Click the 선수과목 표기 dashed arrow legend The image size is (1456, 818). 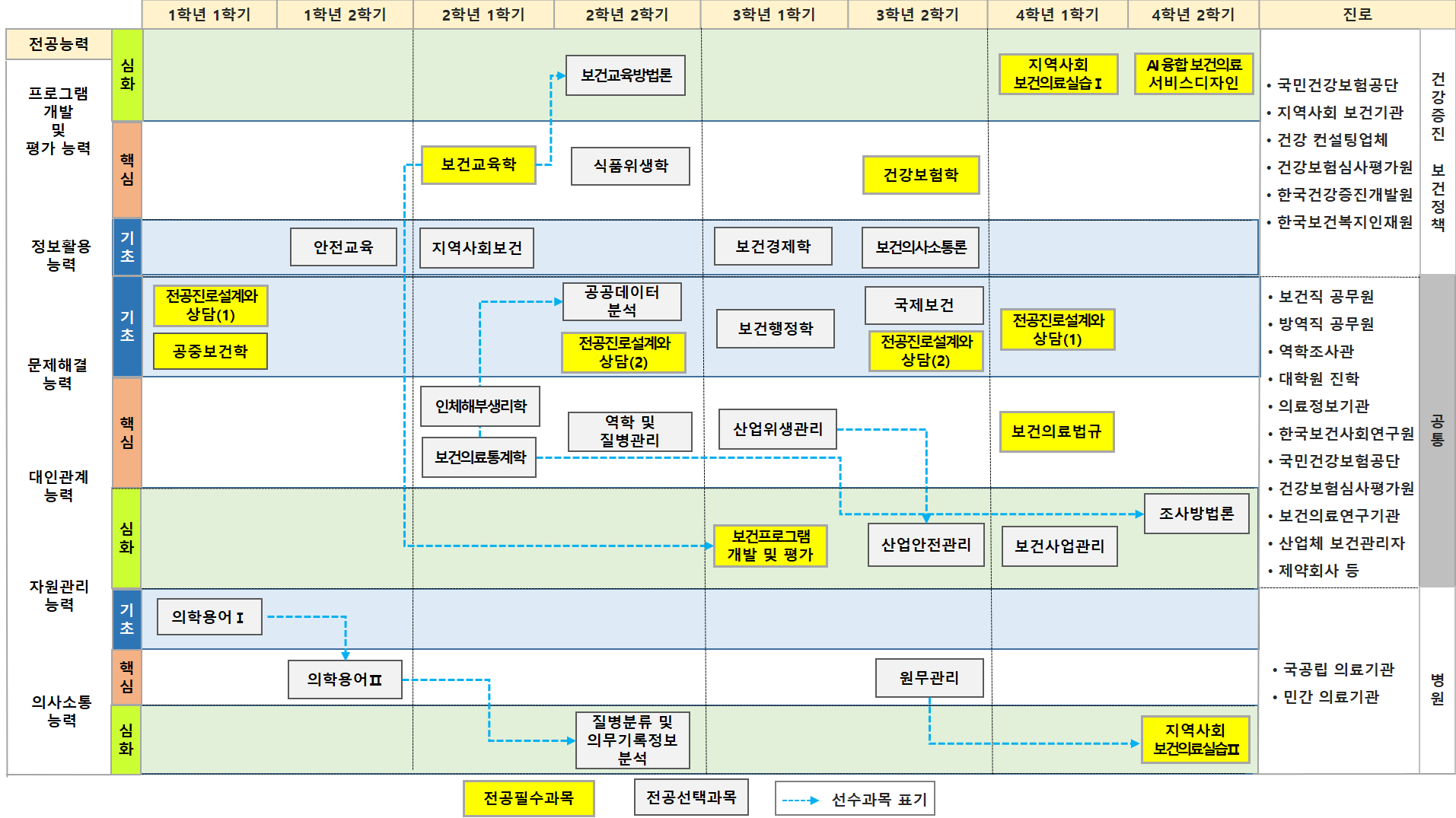[855, 799]
